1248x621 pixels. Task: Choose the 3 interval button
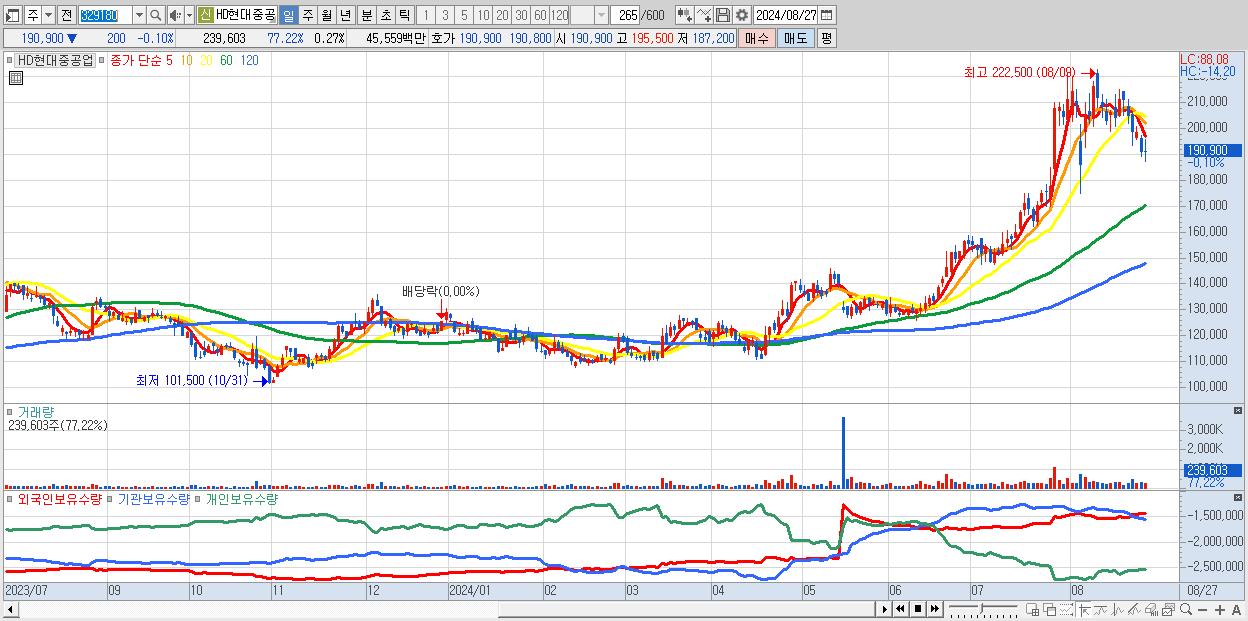(445, 16)
